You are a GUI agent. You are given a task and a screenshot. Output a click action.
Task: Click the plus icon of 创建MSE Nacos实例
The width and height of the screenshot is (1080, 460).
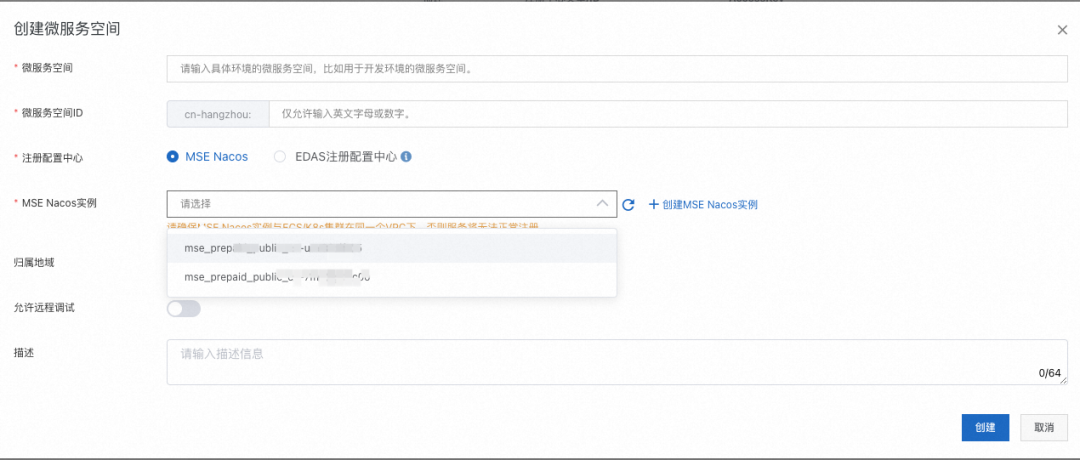pyautogui.click(x=654, y=205)
